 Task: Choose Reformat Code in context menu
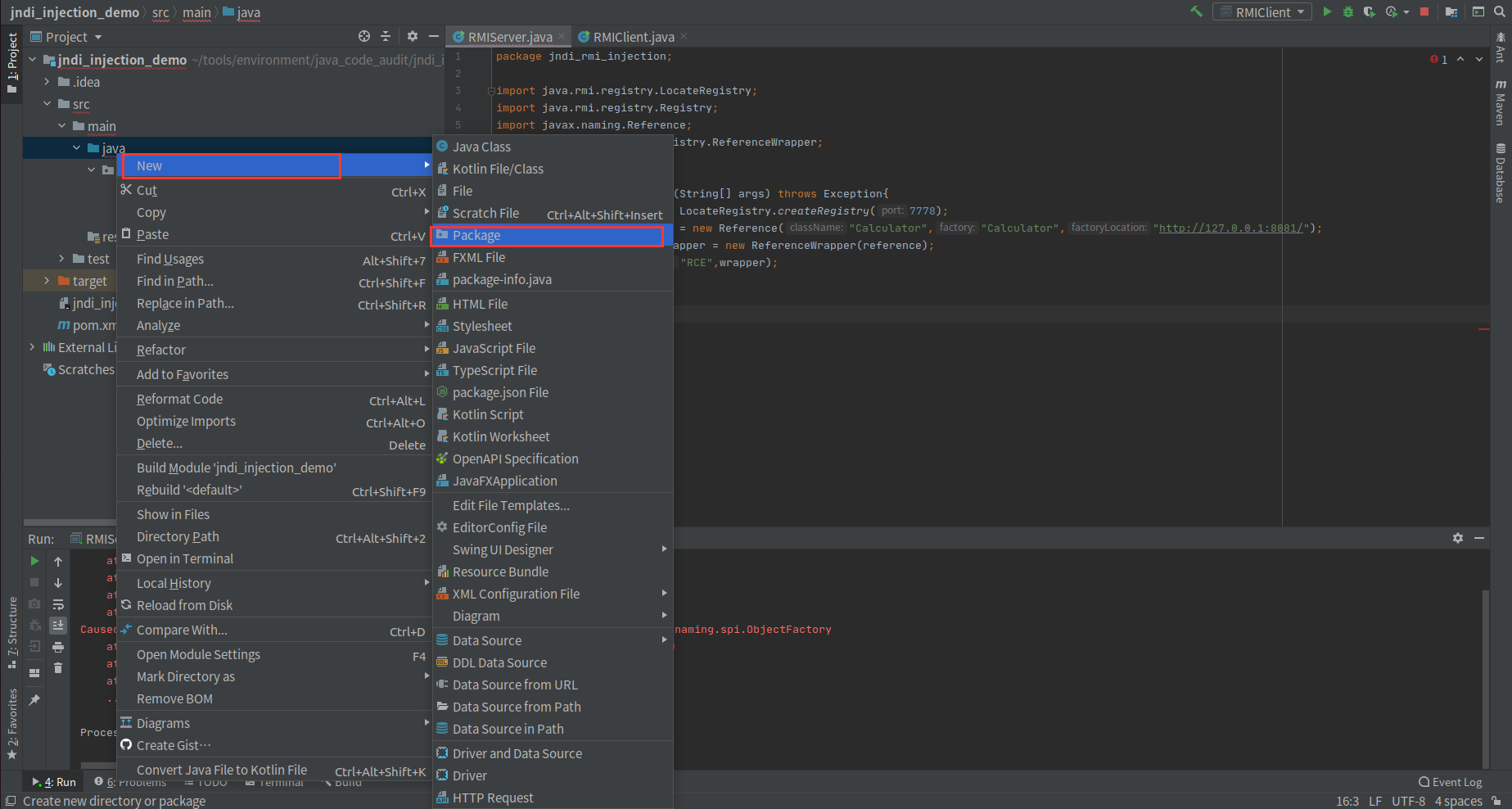[275, 399]
